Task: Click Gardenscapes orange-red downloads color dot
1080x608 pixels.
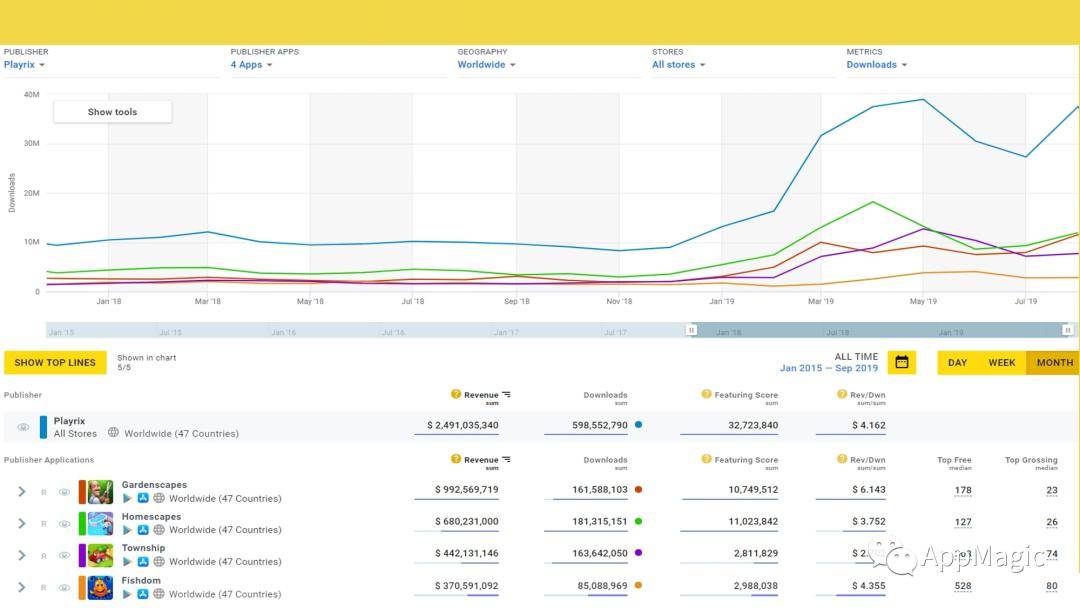Action: click(638, 490)
